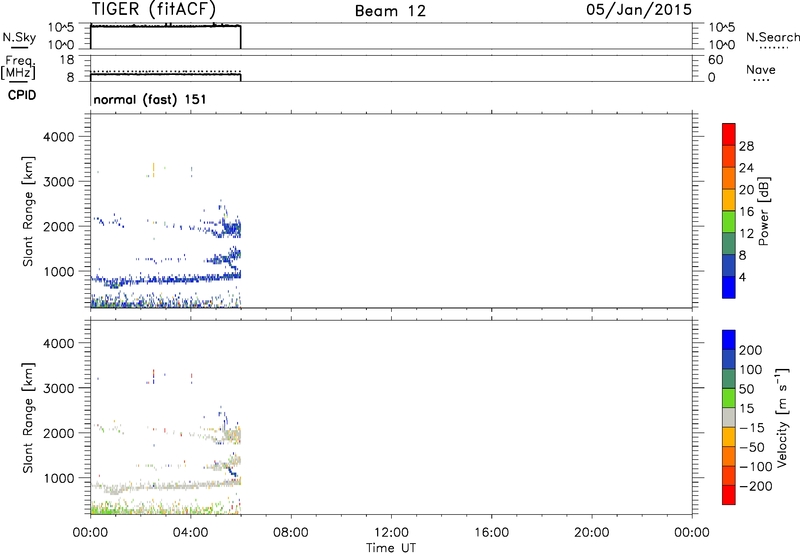800x554 pixels.
Task: Click the 2000 label on velocity panel axis
Action: [x=59, y=433]
